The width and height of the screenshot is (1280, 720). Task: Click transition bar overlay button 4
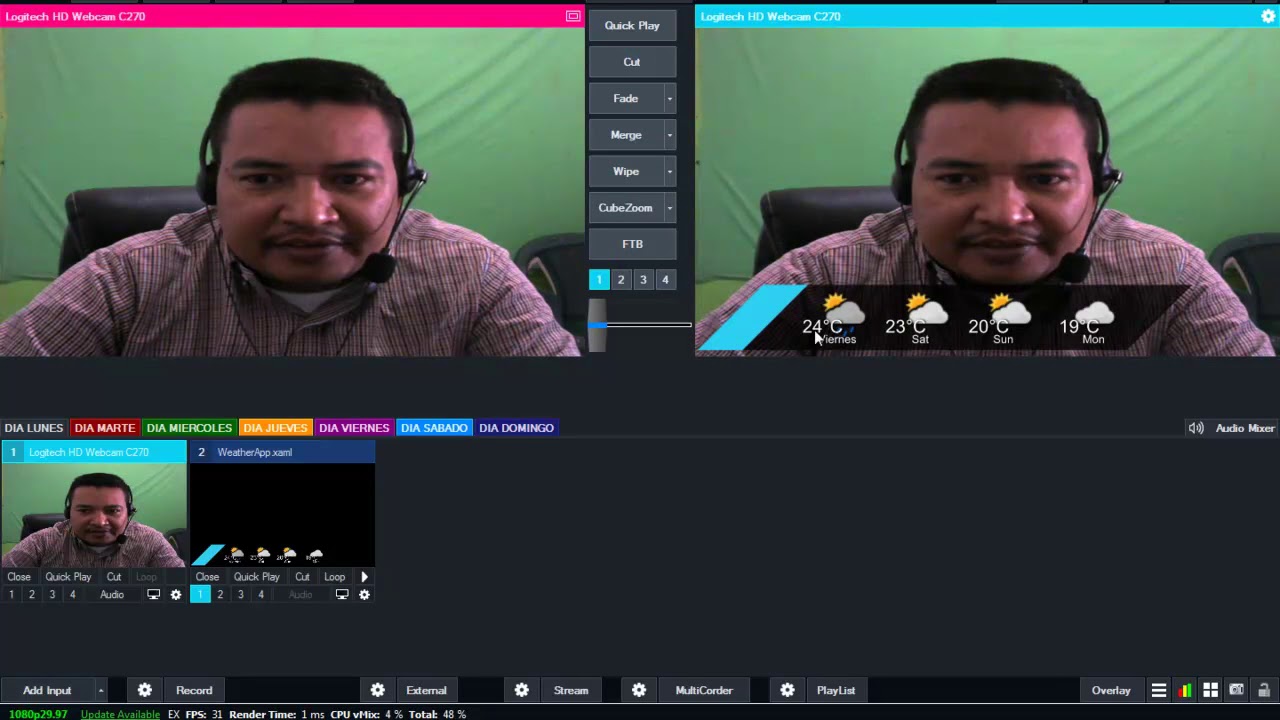[x=665, y=280]
